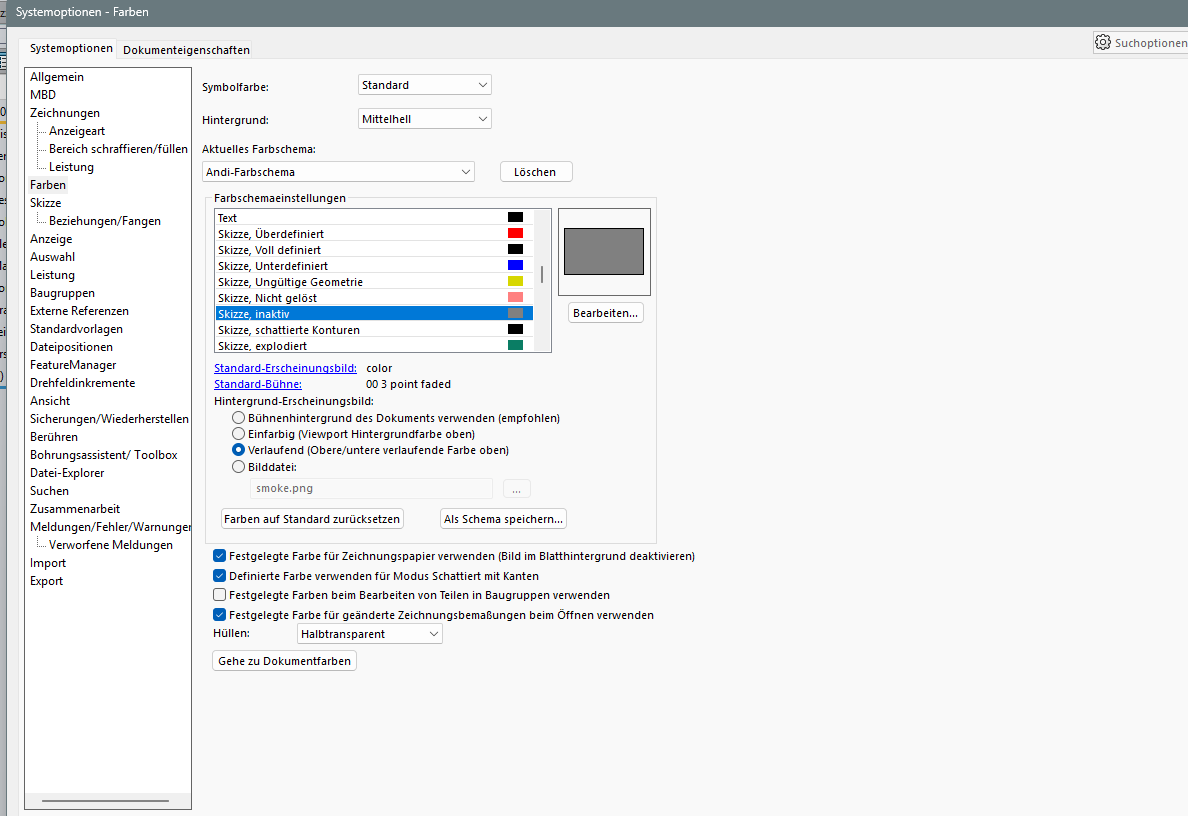Open Standardvorlagen settings
1188x816 pixels.
77,329
